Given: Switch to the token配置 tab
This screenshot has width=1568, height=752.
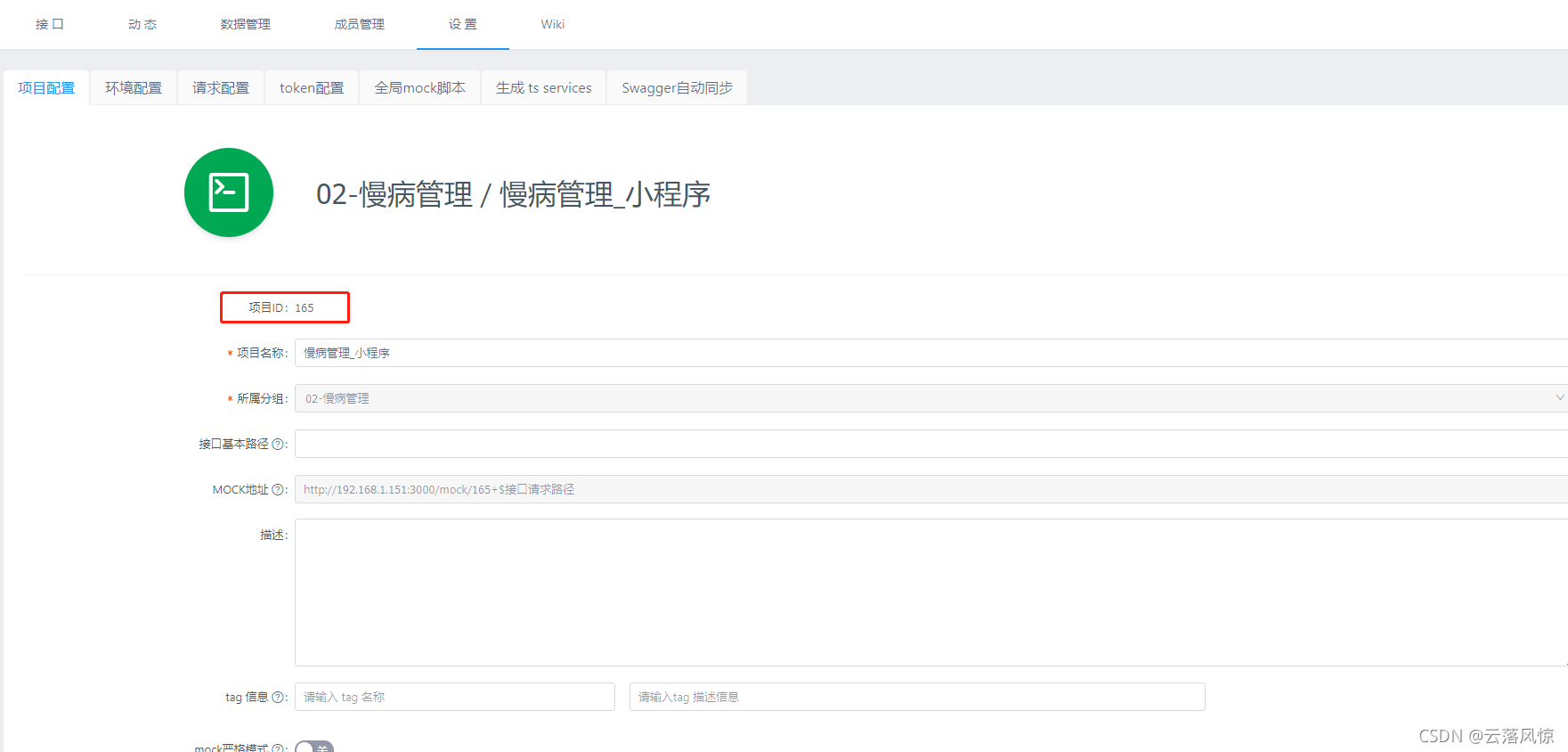Looking at the screenshot, I should (312, 87).
